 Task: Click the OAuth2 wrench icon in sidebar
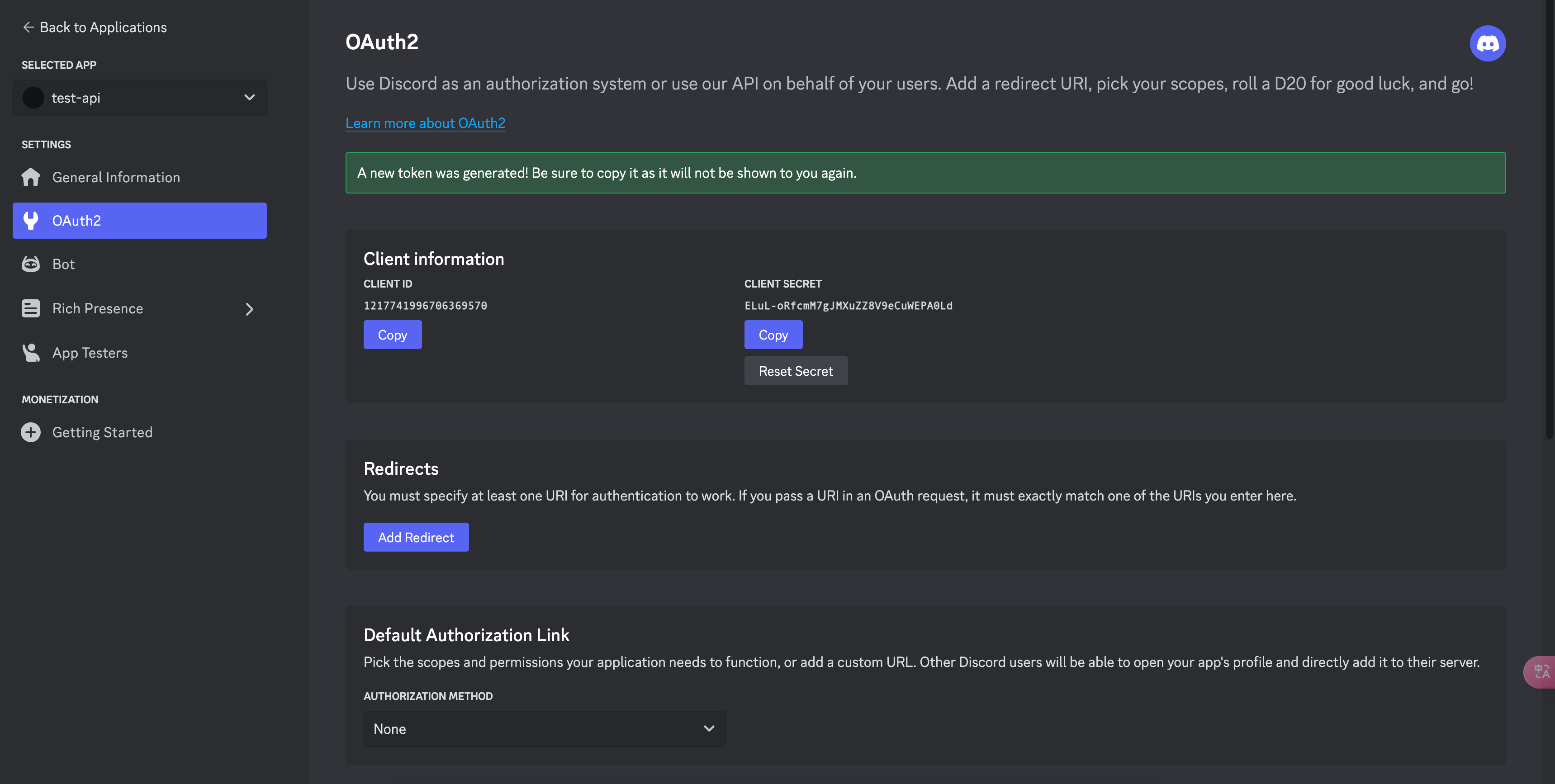coord(31,220)
